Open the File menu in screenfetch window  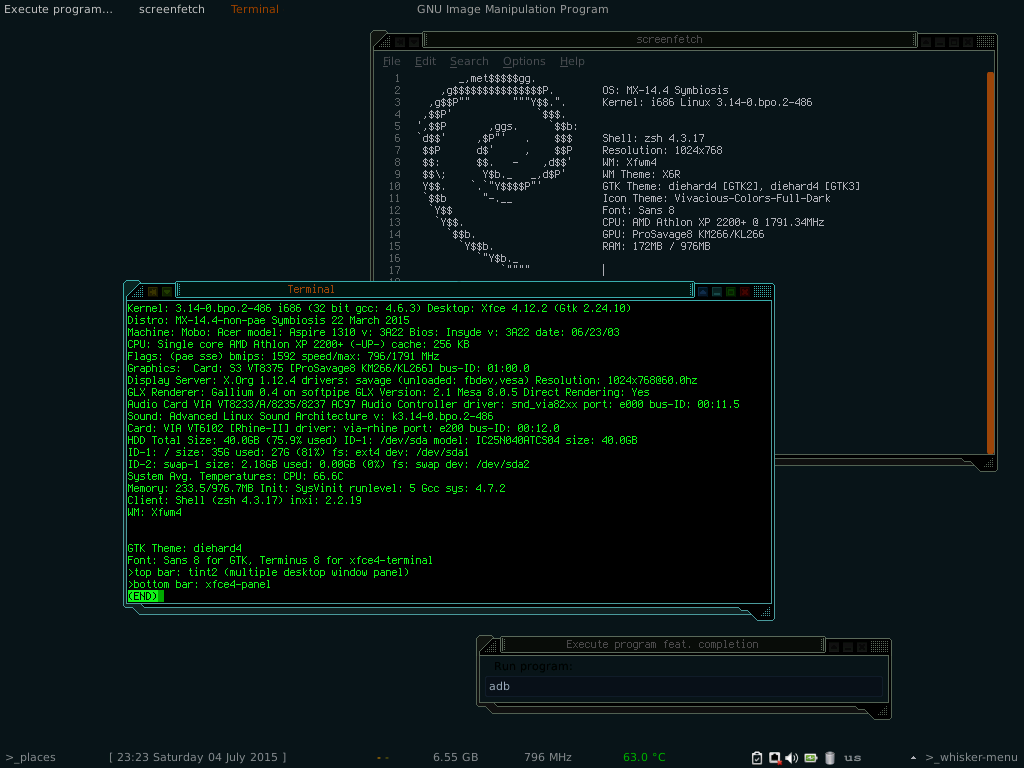(x=391, y=61)
